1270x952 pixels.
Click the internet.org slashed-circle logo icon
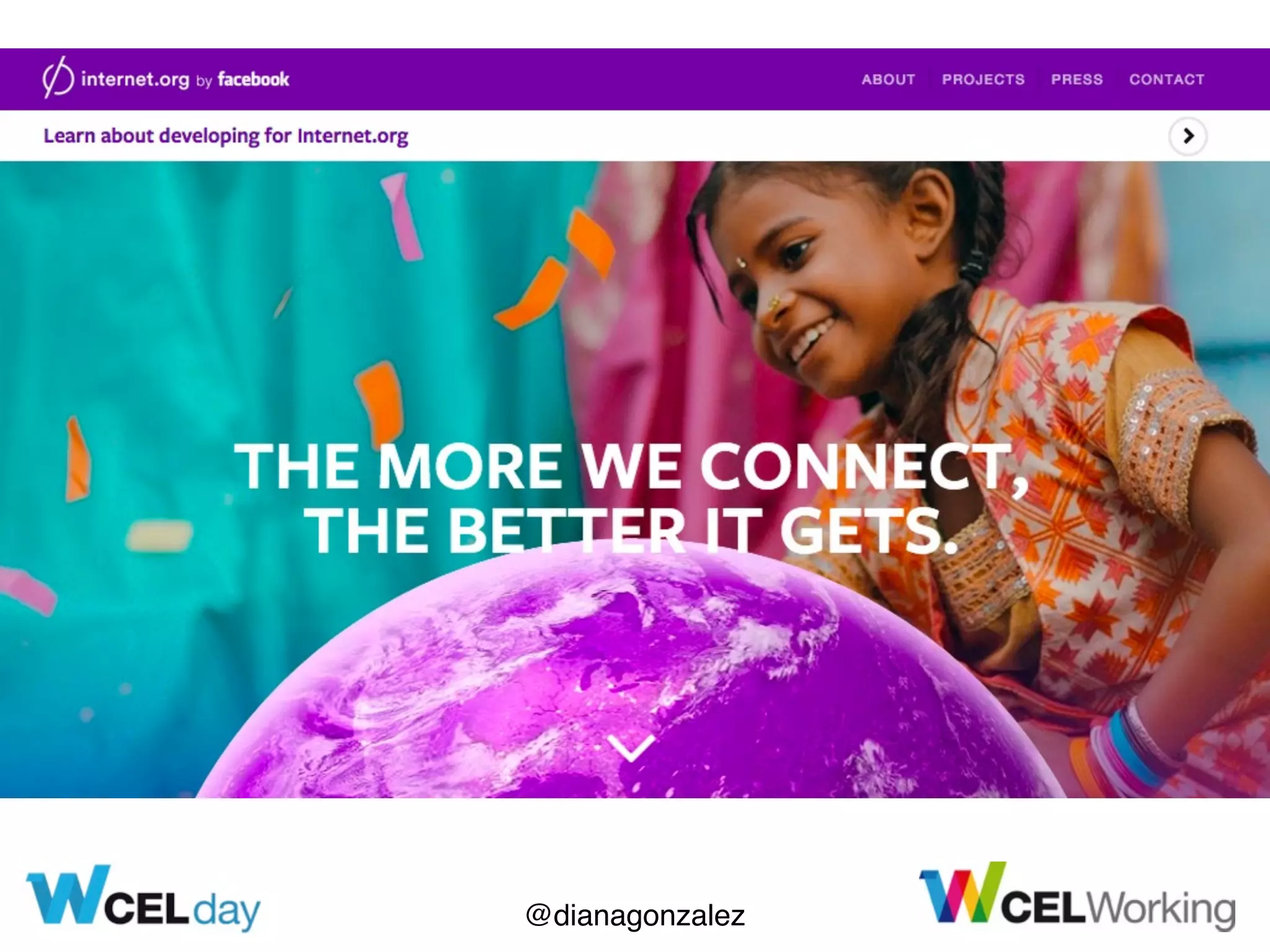58,77
